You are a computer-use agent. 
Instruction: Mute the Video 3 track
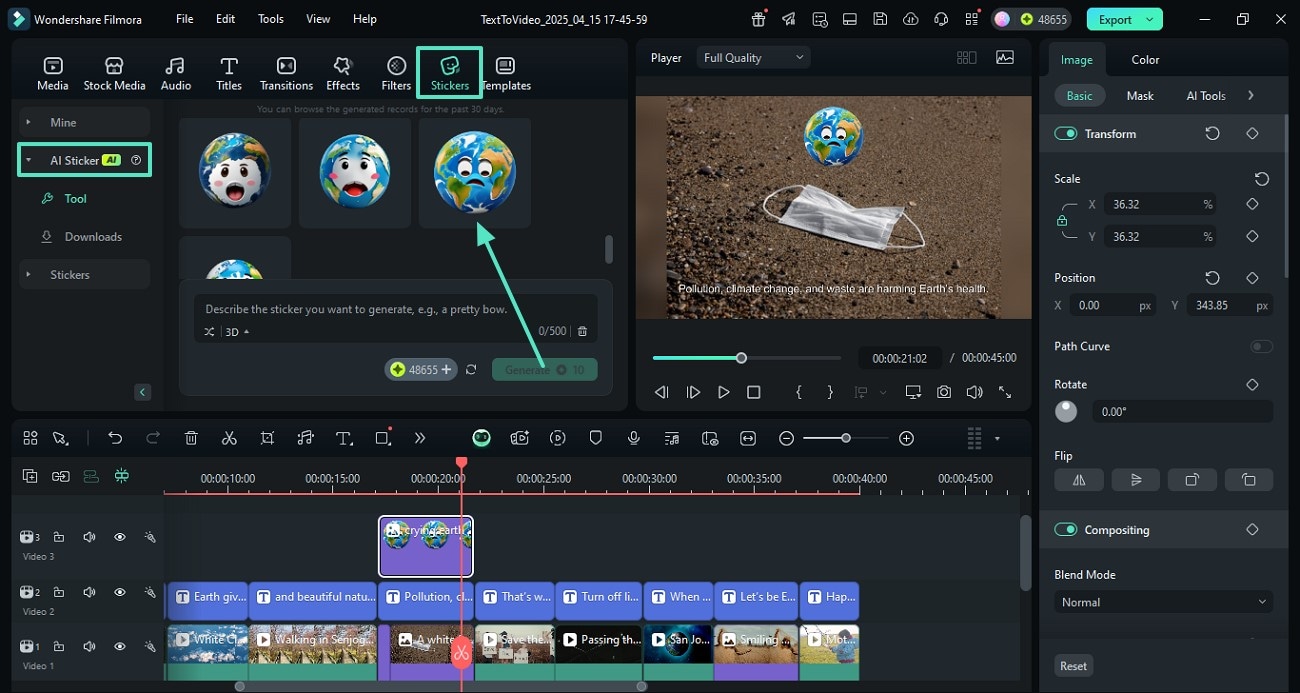coord(89,537)
